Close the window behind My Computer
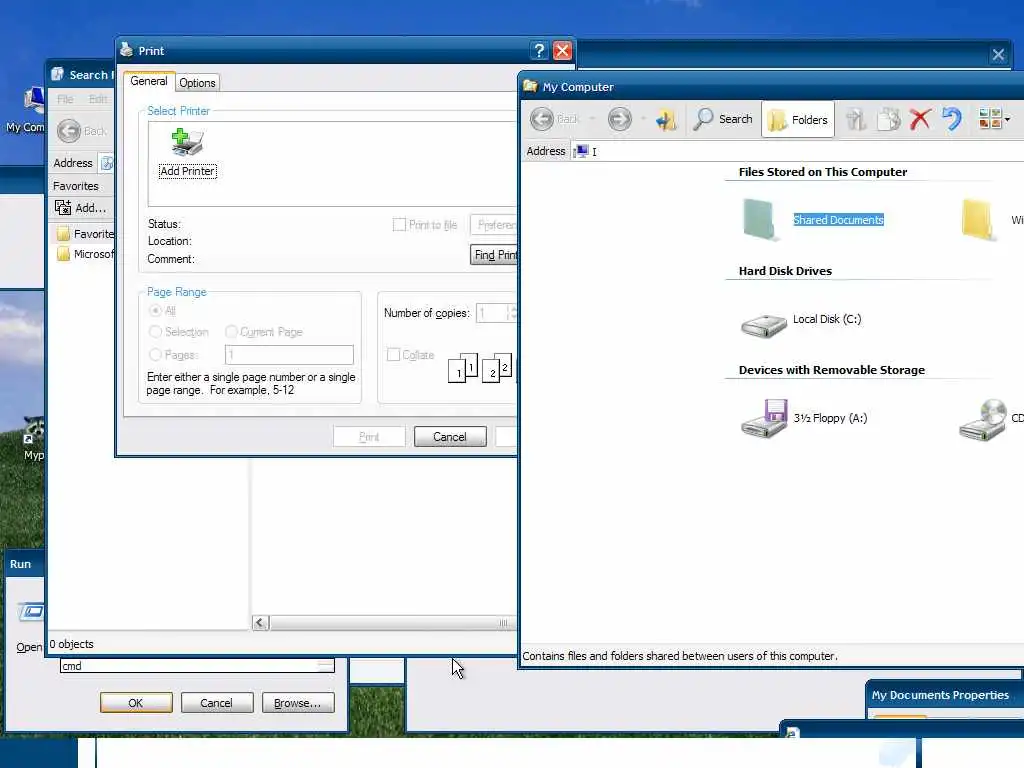This screenshot has width=1024, height=768. [998, 55]
